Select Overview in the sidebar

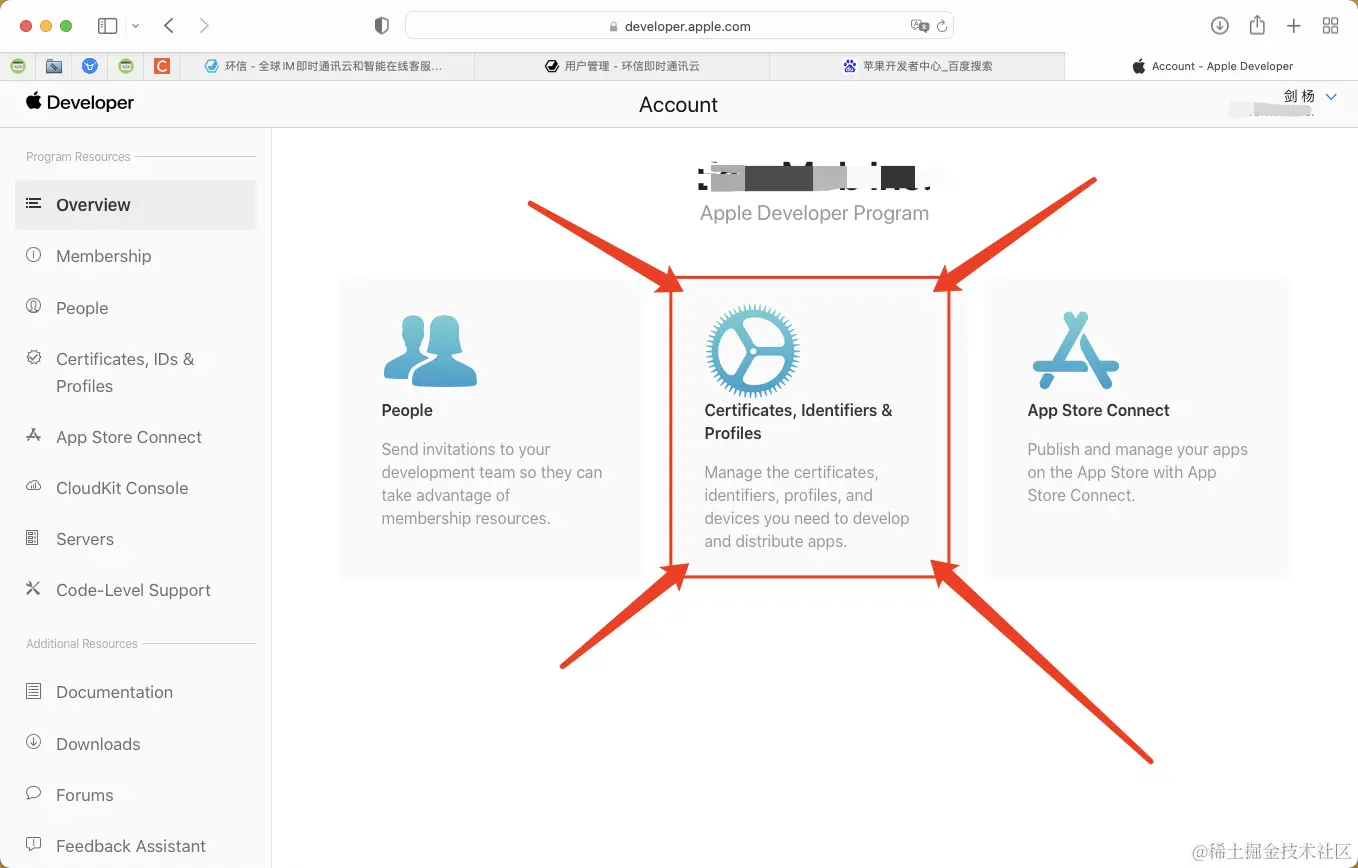tap(136, 205)
